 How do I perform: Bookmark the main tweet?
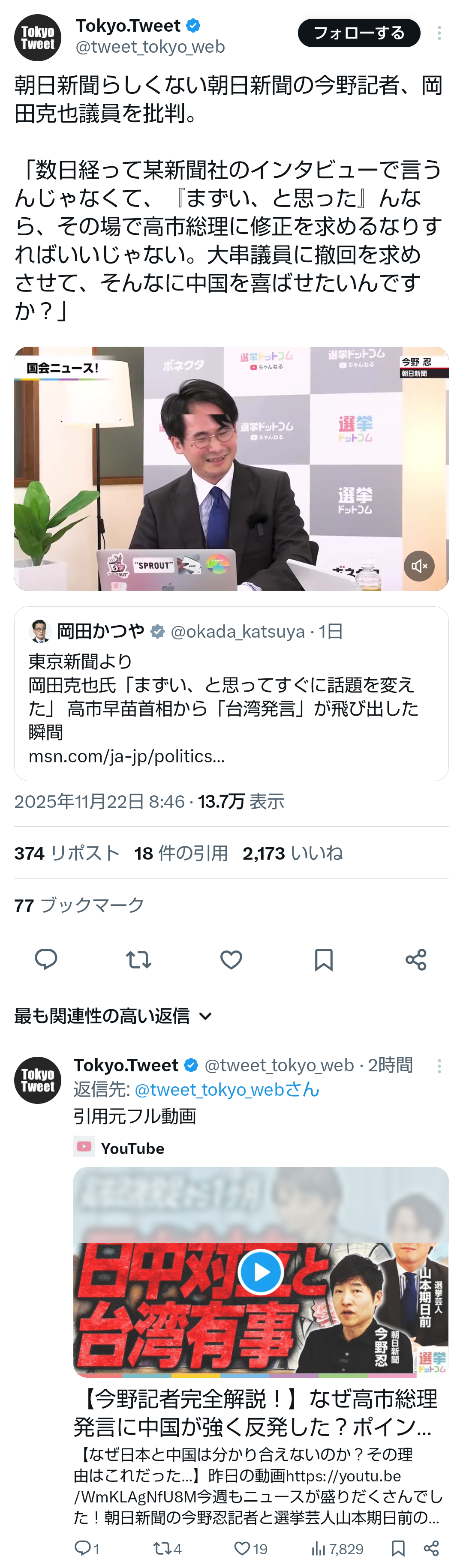pos(324,959)
